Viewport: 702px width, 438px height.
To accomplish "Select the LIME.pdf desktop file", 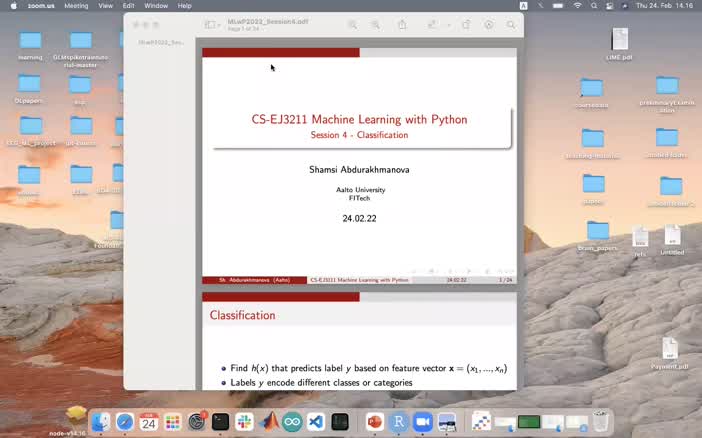I will tap(620, 44).
